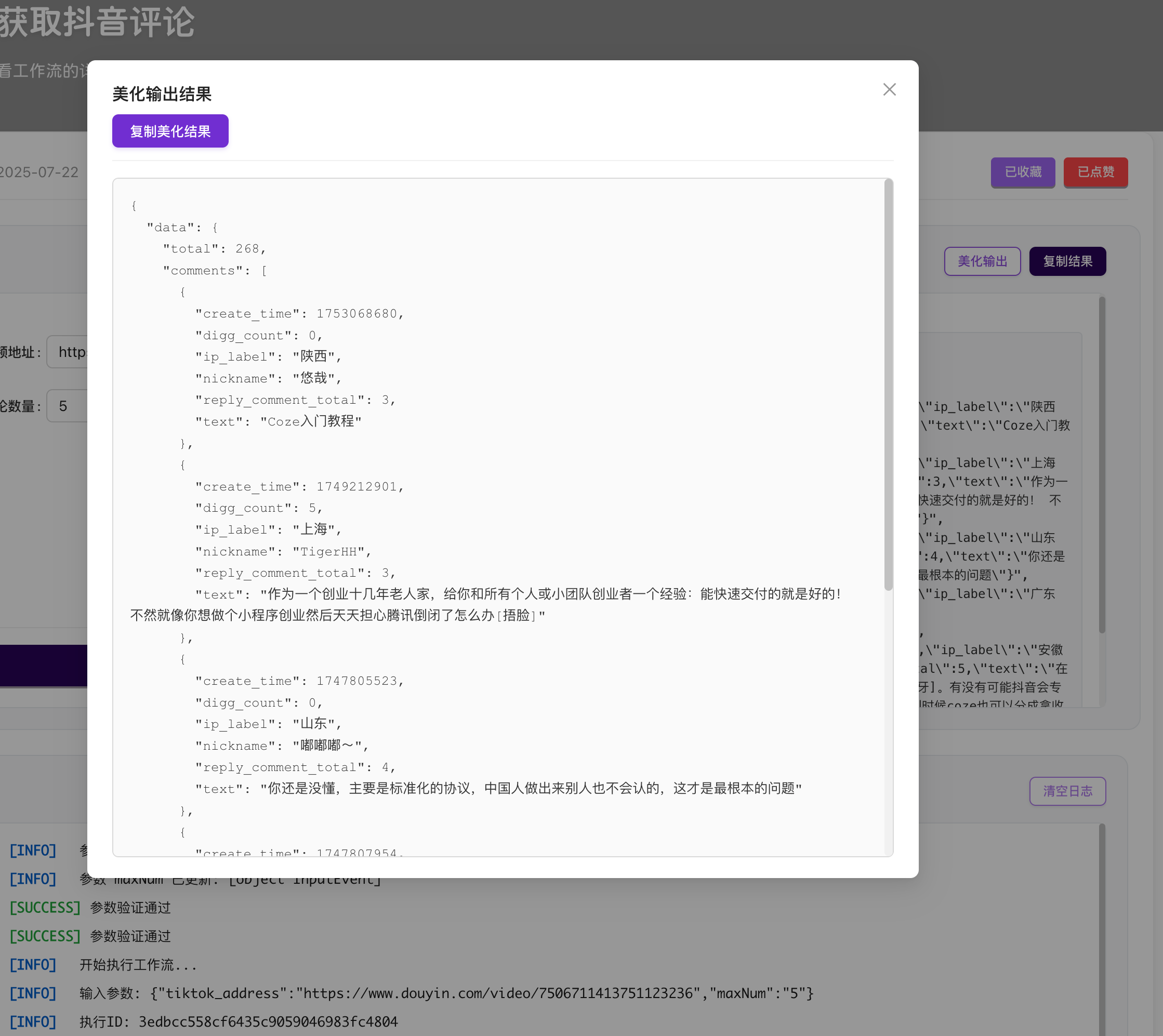The height and width of the screenshot is (1036, 1163).
Task: Click the dark purple execute button at left
Action: coord(43,665)
